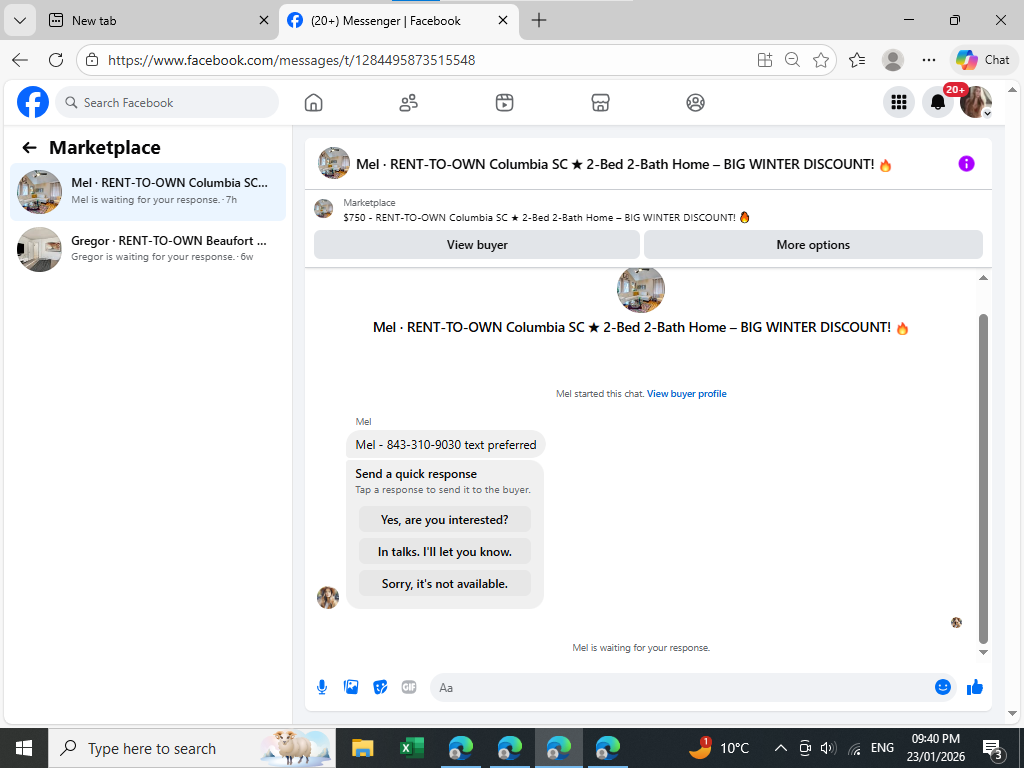The width and height of the screenshot is (1024, 768).
Task: Refresh the page
Action: (56, 60)
